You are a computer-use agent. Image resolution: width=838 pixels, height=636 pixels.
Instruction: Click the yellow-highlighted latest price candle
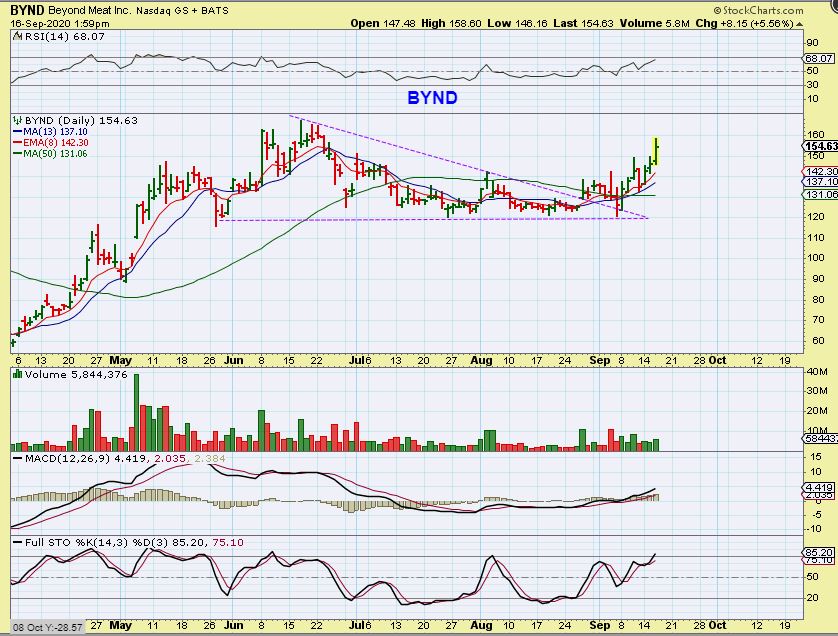(656, 151)
